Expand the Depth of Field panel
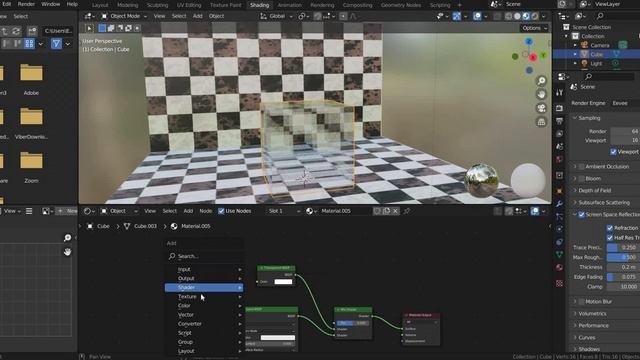Image resolution: width=640 pixels, height=360 pixels. [x=594, y=190]
